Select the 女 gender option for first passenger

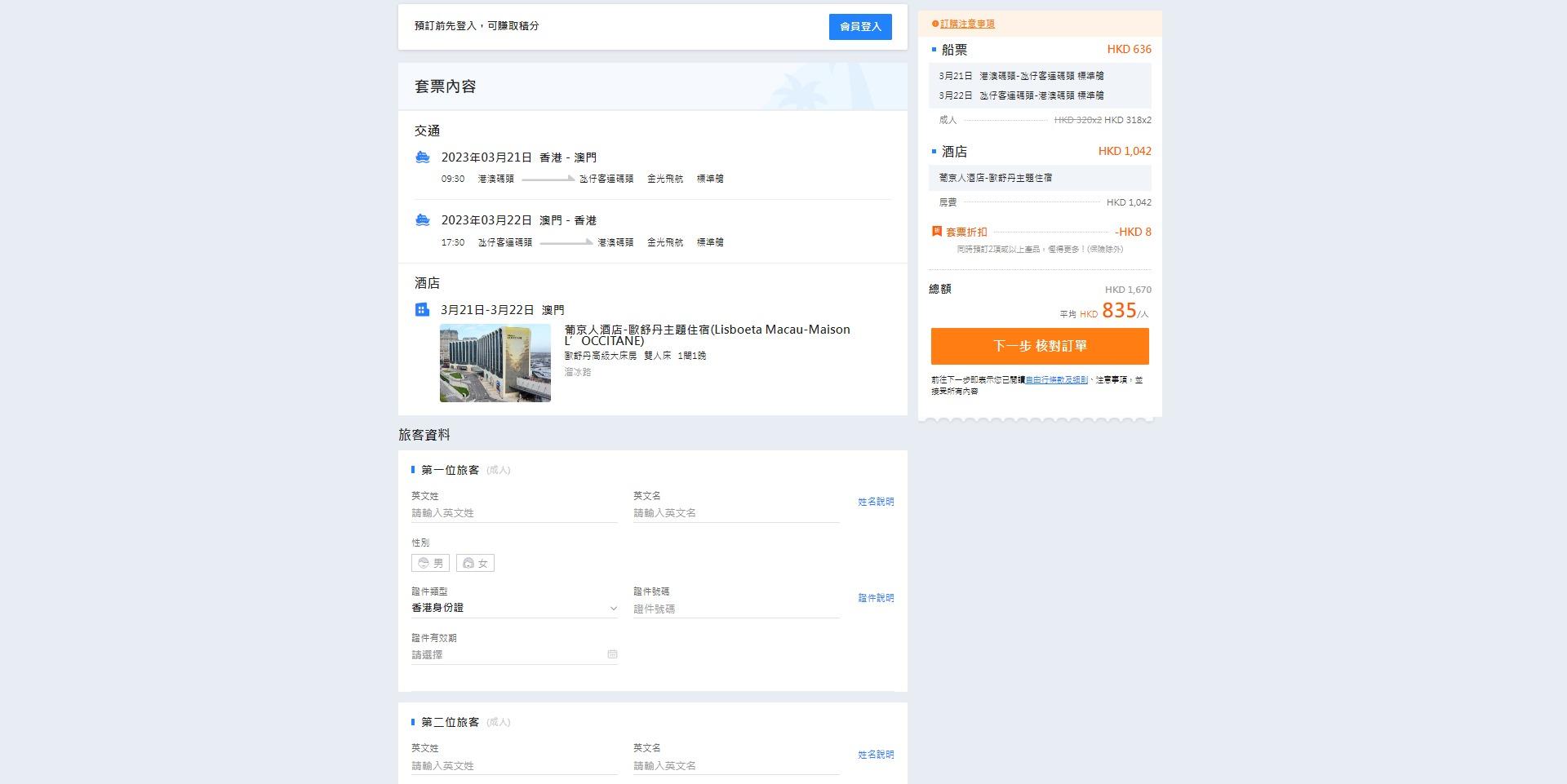474,562
